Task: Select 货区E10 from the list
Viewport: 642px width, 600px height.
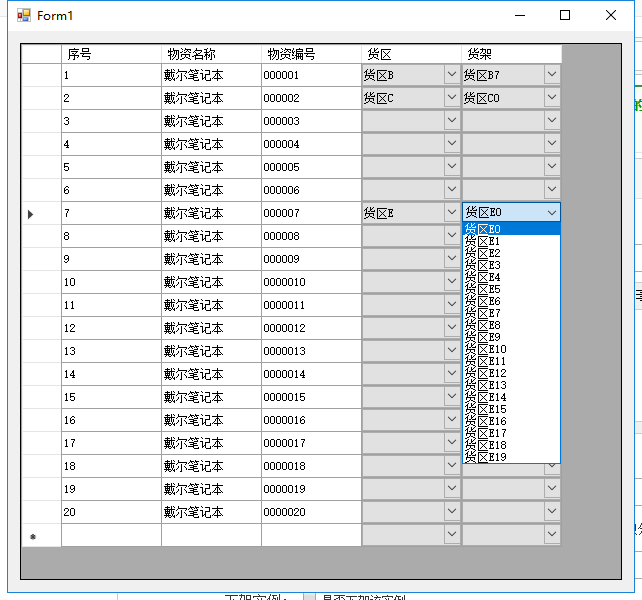Action: coord(511,349)
